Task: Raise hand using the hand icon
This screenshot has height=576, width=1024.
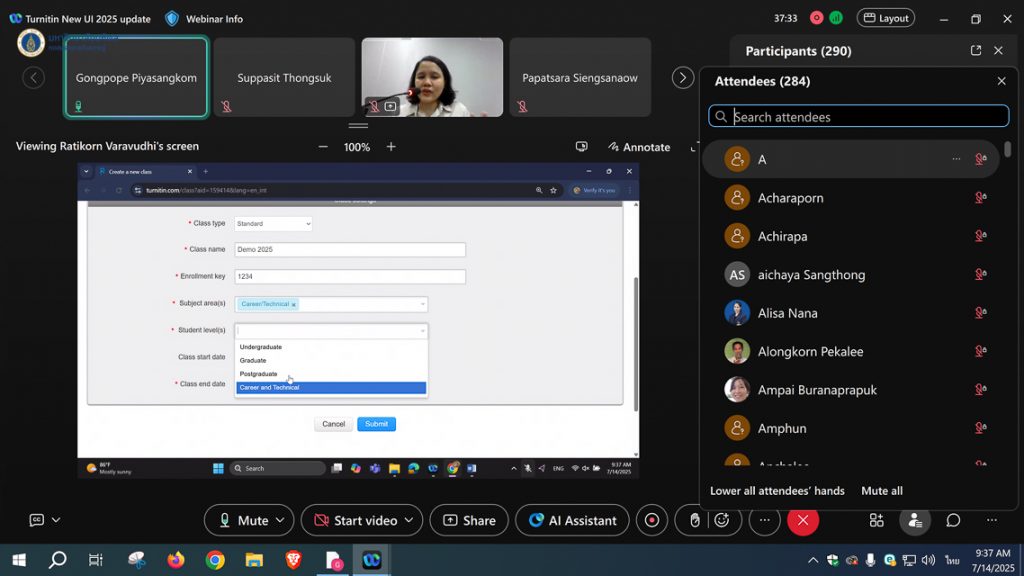Action: [x=694, y=520]
